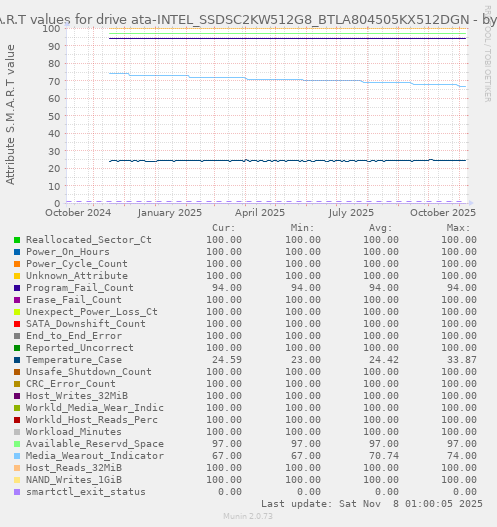Click the Last update timestamp text
Viewport: 497px width, 527px height.
click(x=372, y=504)
